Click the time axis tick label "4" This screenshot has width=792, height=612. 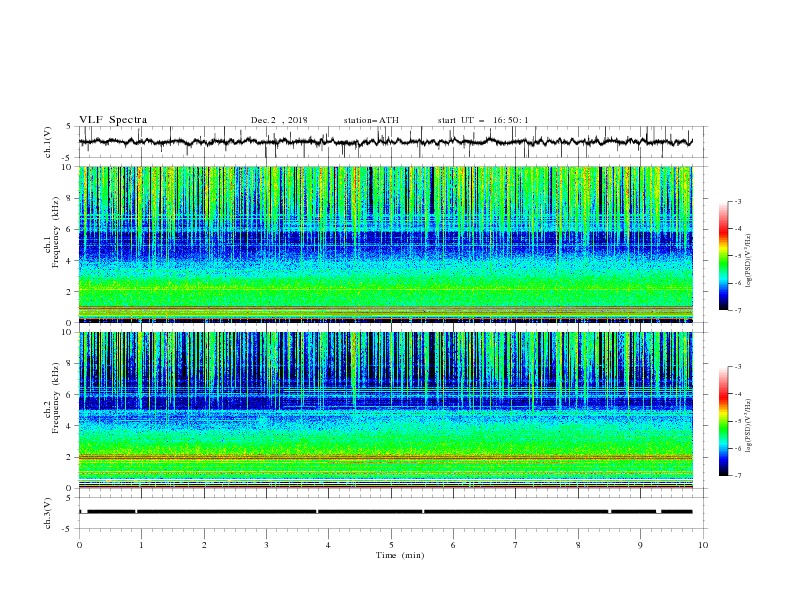click(x=328, y=545)
